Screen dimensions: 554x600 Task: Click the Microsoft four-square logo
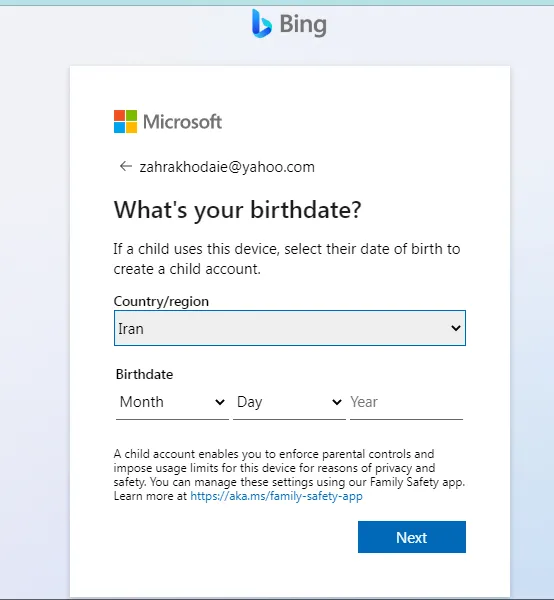click(125, 122)
